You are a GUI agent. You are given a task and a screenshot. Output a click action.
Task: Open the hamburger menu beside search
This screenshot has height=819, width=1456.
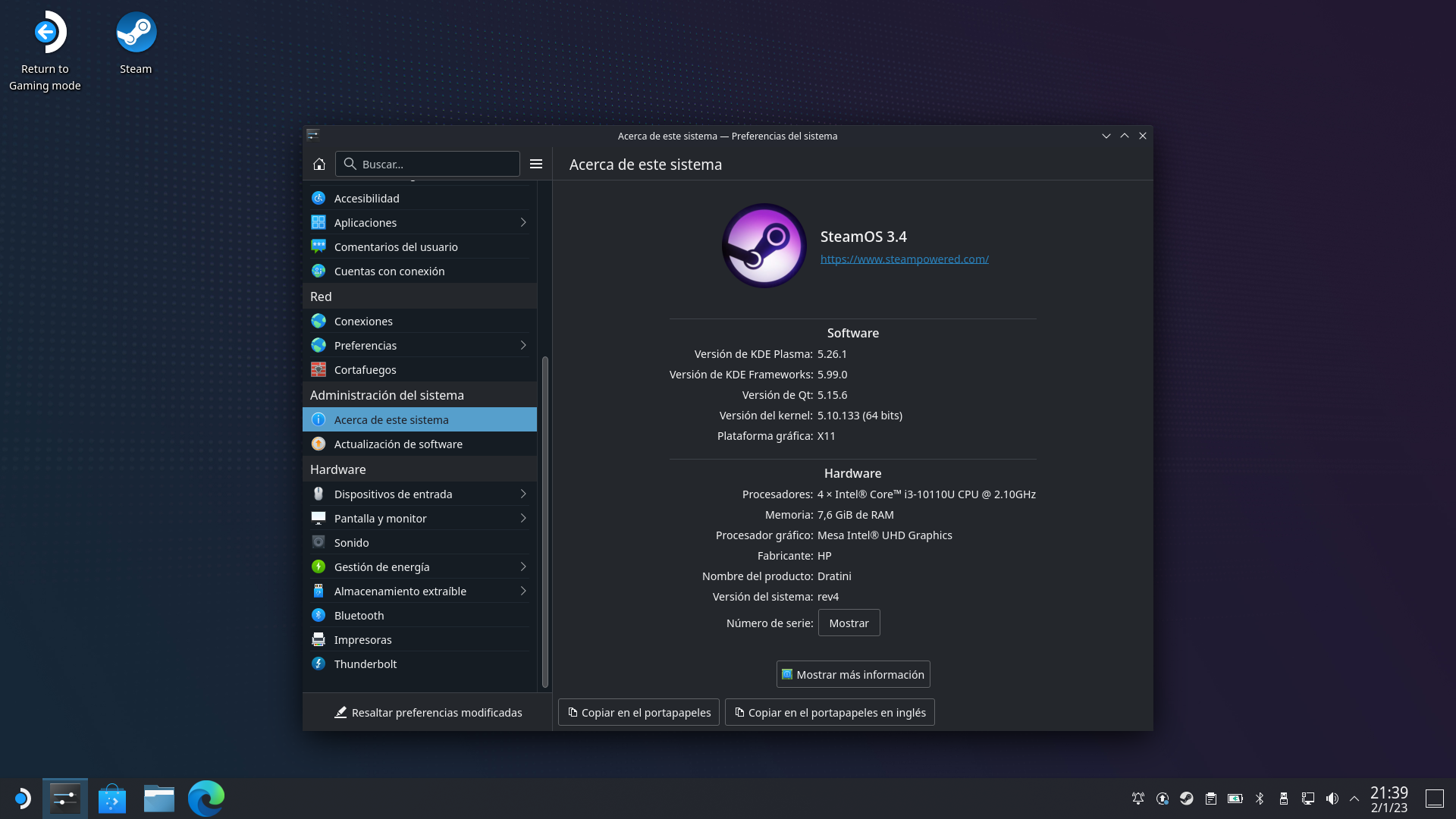click(536, 164)
